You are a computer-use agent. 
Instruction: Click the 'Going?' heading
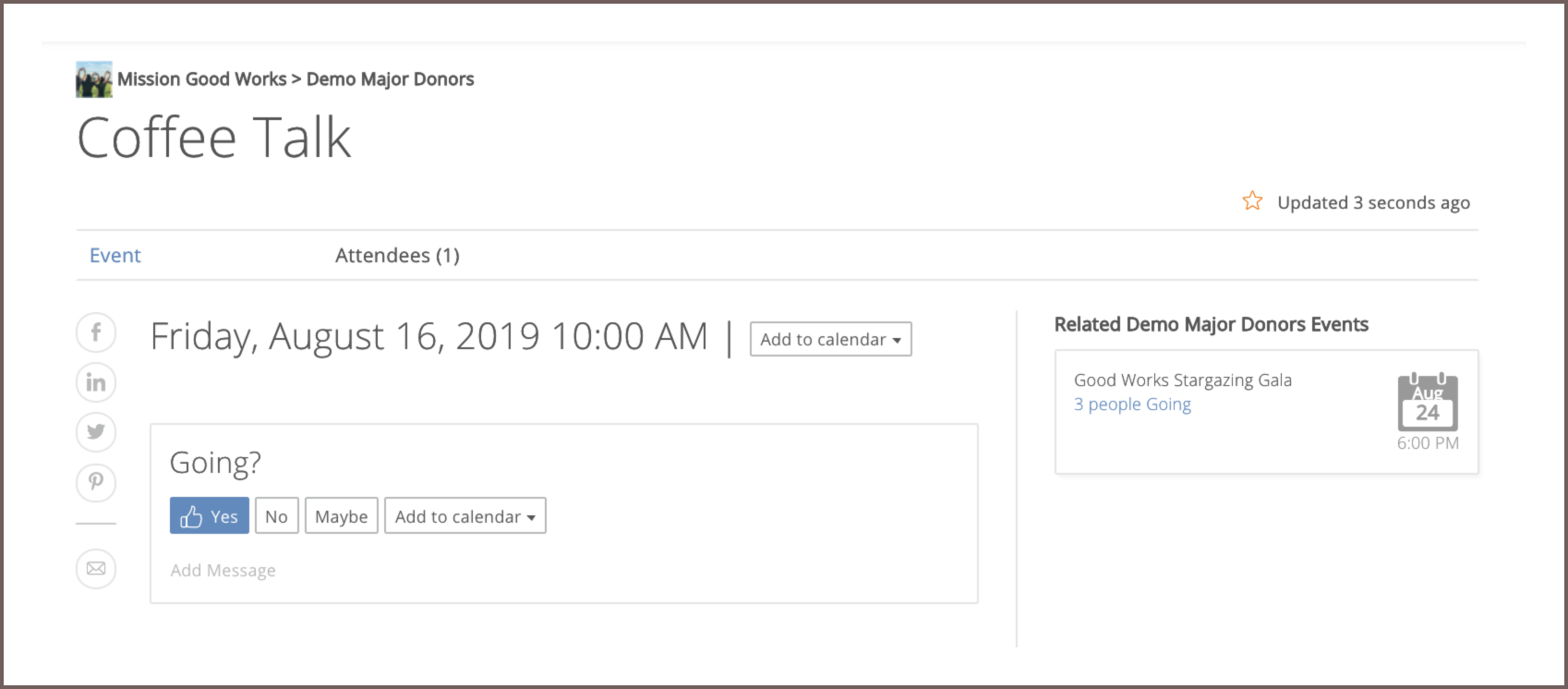coord(215,463)
